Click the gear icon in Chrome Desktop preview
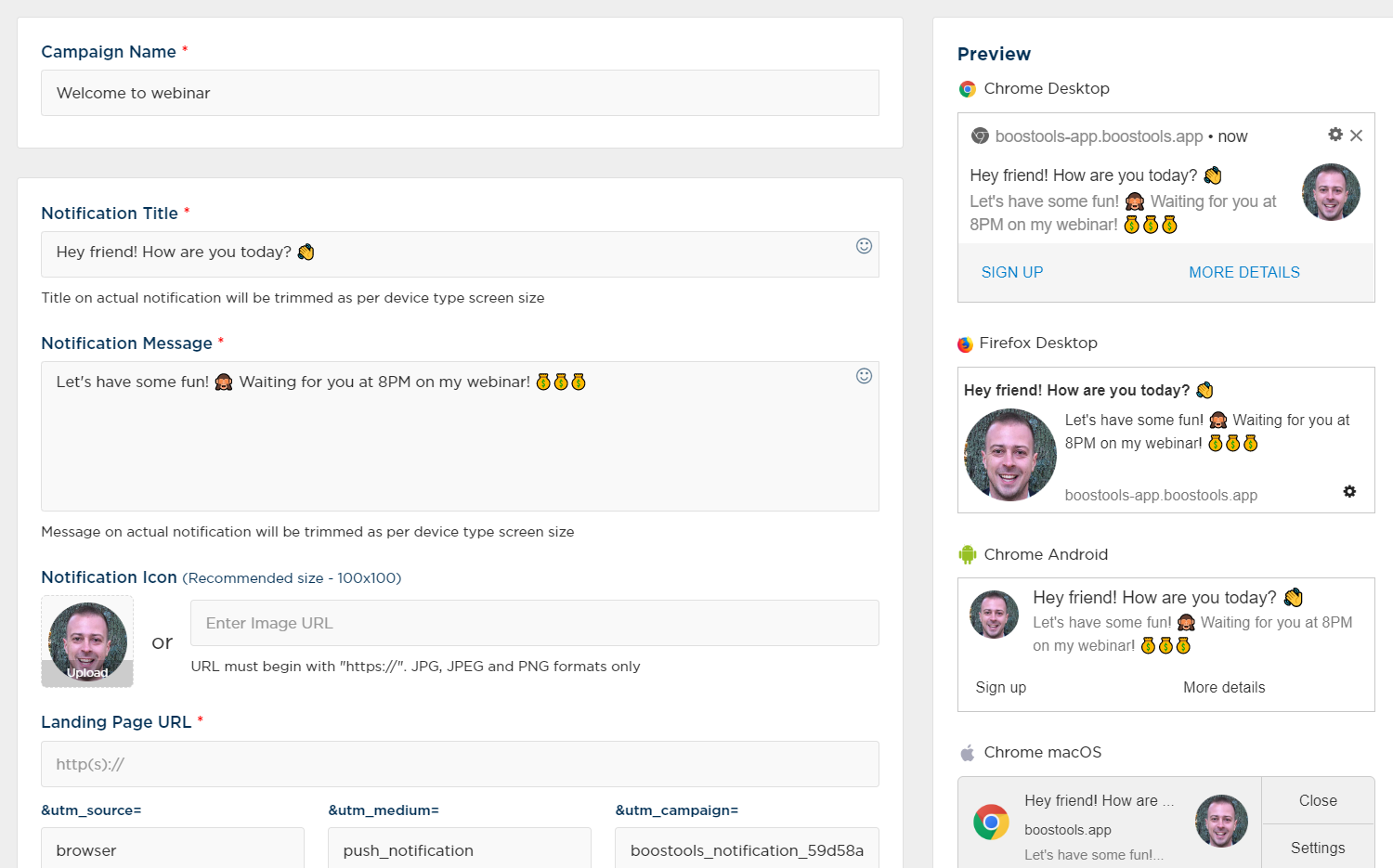The height and width of the screenshot is (868, 1393). 1335,135
